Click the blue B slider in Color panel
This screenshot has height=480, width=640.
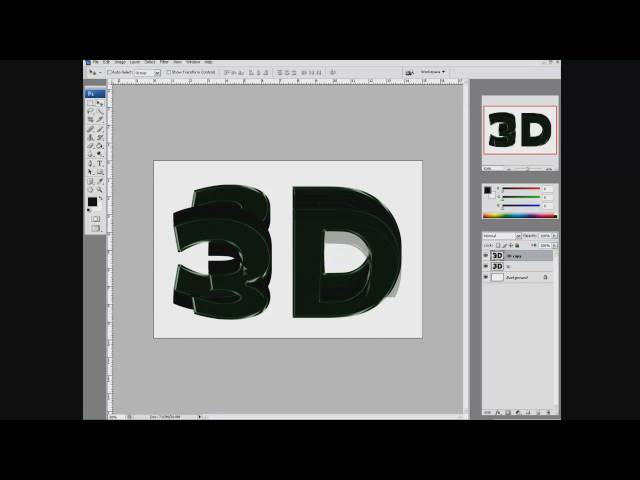521,206
